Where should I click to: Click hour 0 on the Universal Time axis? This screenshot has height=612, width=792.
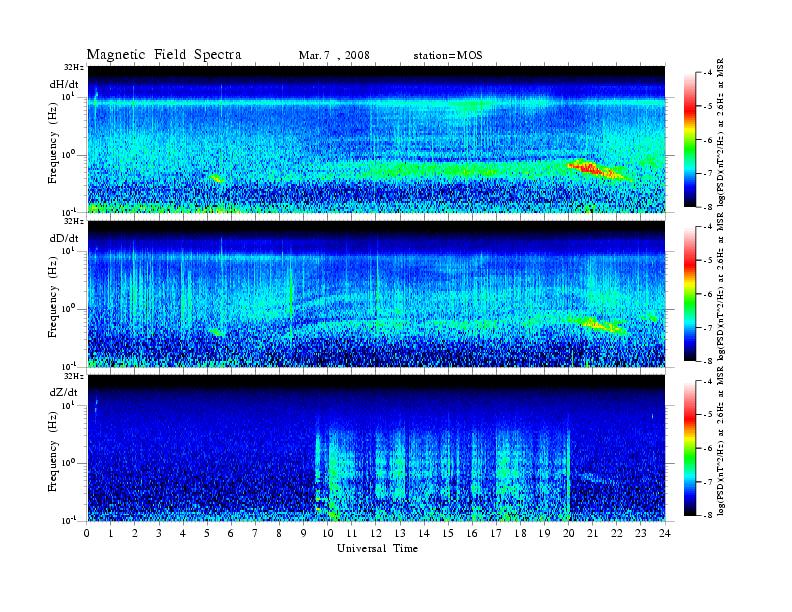(x=87, y=533)
